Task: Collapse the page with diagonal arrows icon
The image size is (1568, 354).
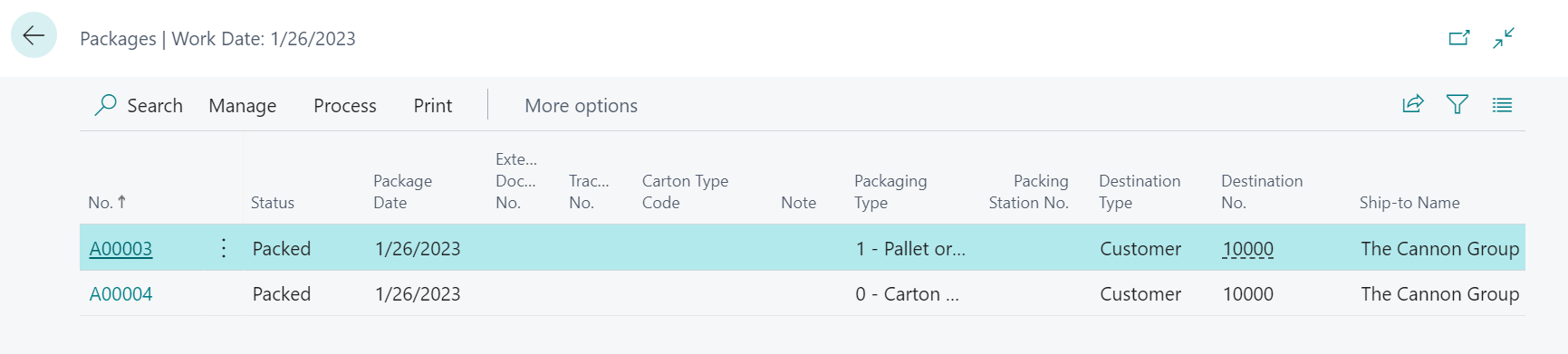Action: [1504, 38]
